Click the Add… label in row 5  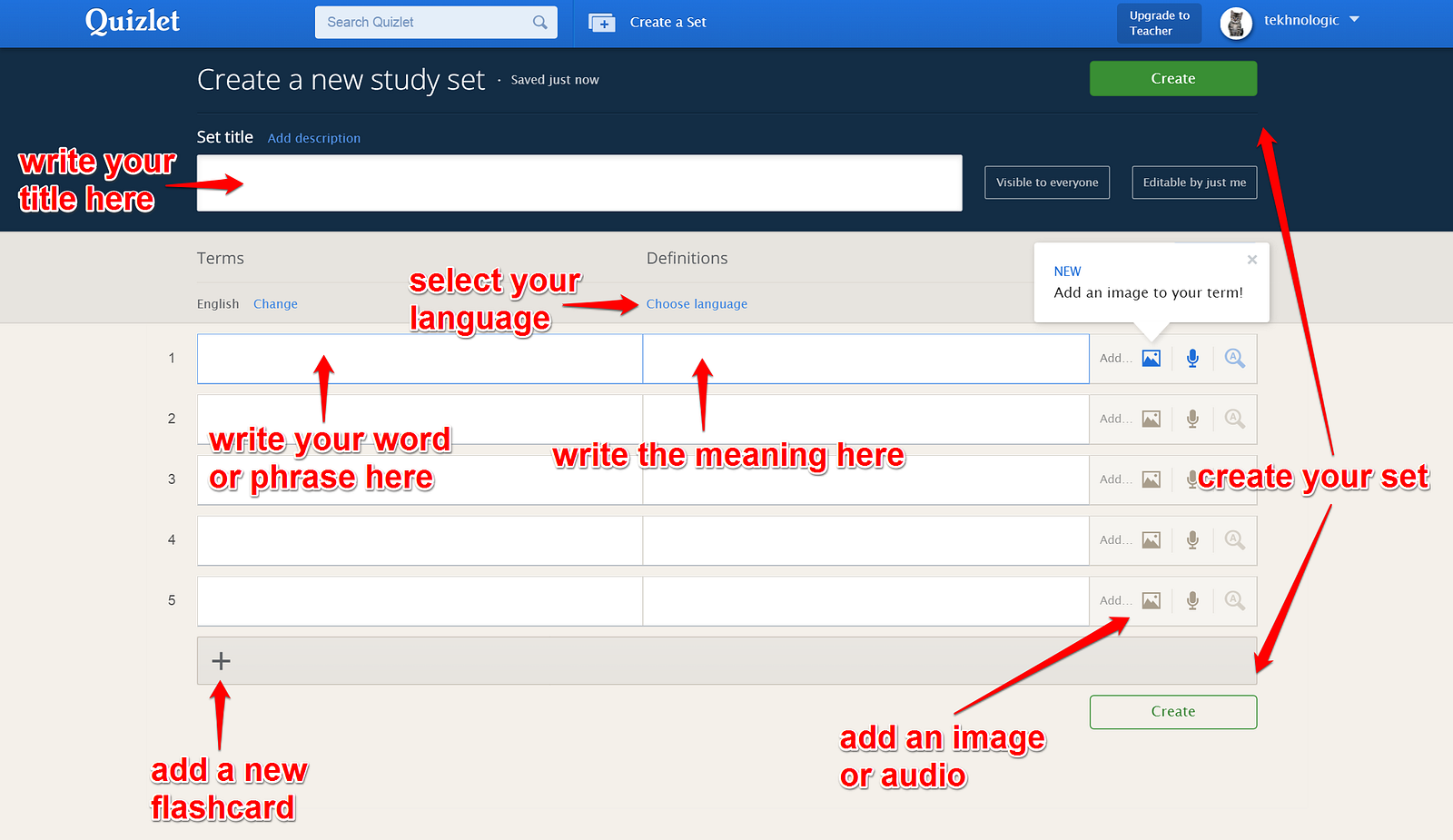(x=1116, y=600)
